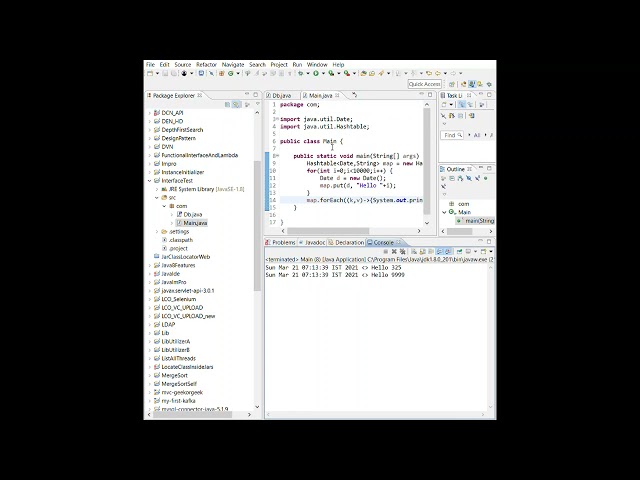Click the Quick Access search field

[x=424, y=84]
